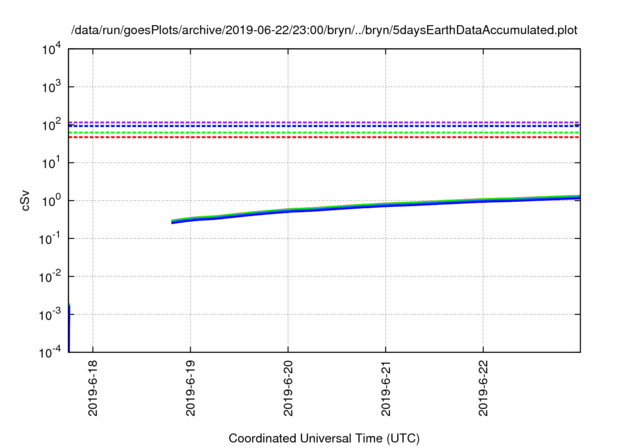Click the x-axis date 2019-6-21

point(386,388)
